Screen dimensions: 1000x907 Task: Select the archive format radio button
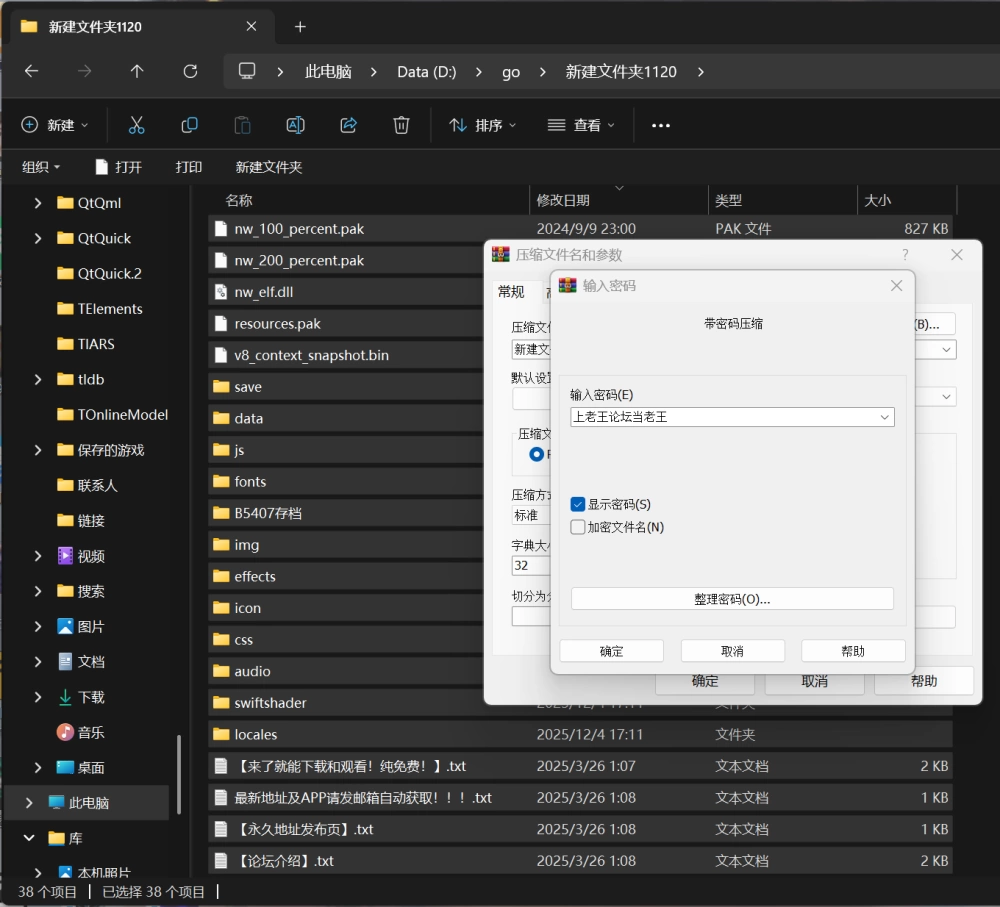tap(536, 454)
